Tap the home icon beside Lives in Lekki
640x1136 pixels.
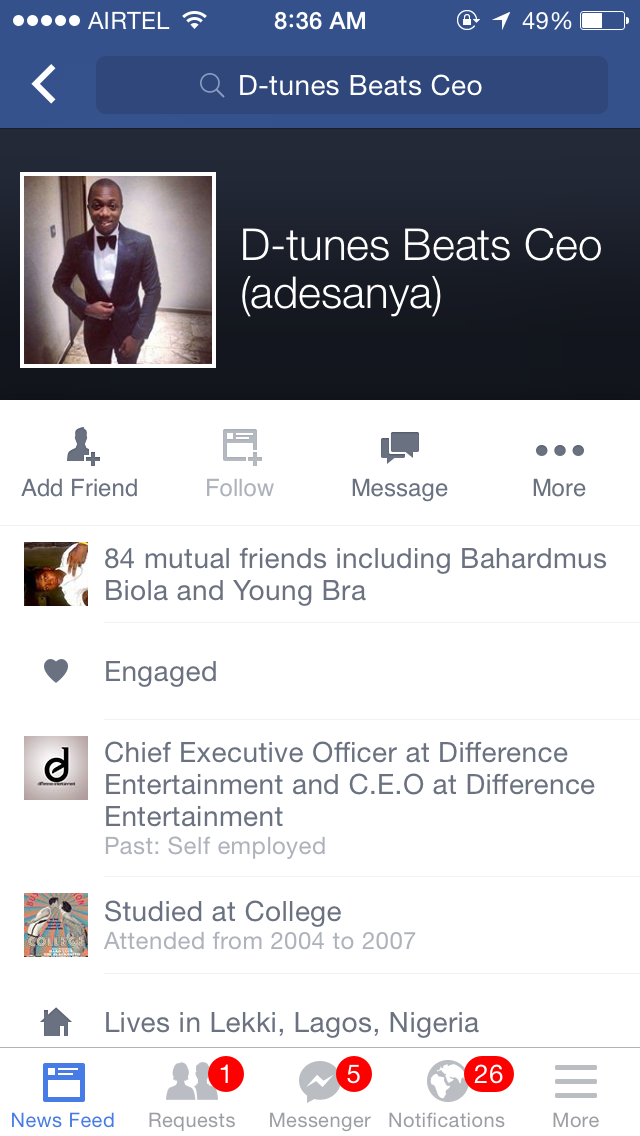coord(56,1022)
